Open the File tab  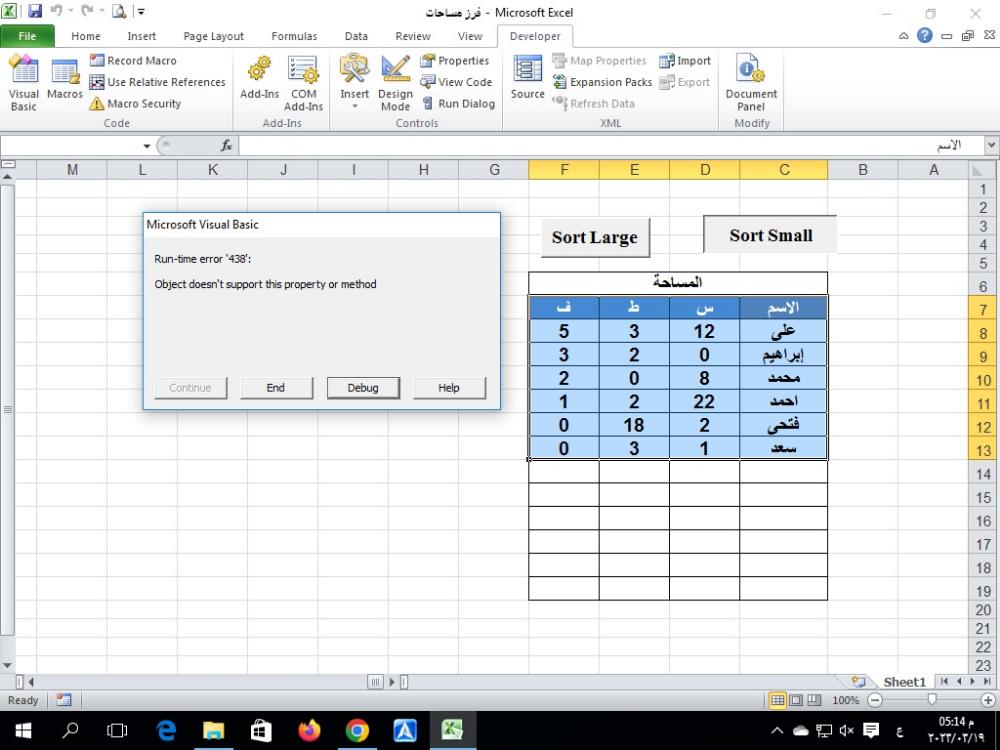[x=27, y=36]
